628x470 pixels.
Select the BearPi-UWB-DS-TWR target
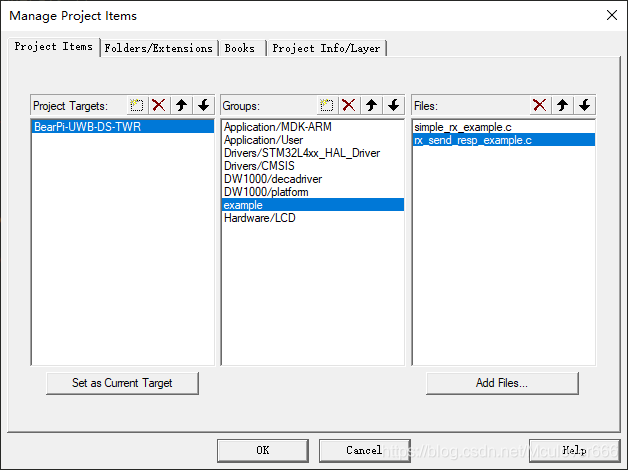coord(123,127)
